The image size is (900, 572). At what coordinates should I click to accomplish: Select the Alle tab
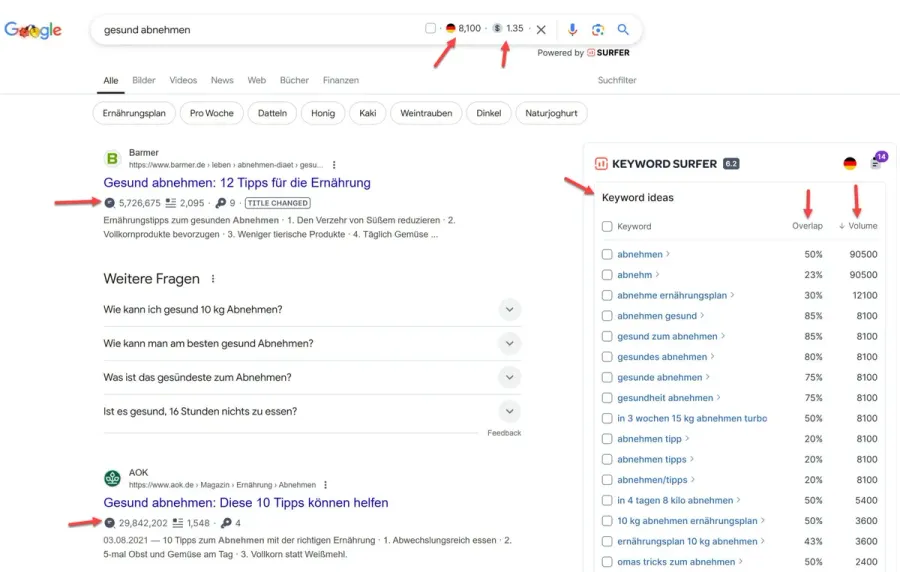coord(111,80)
